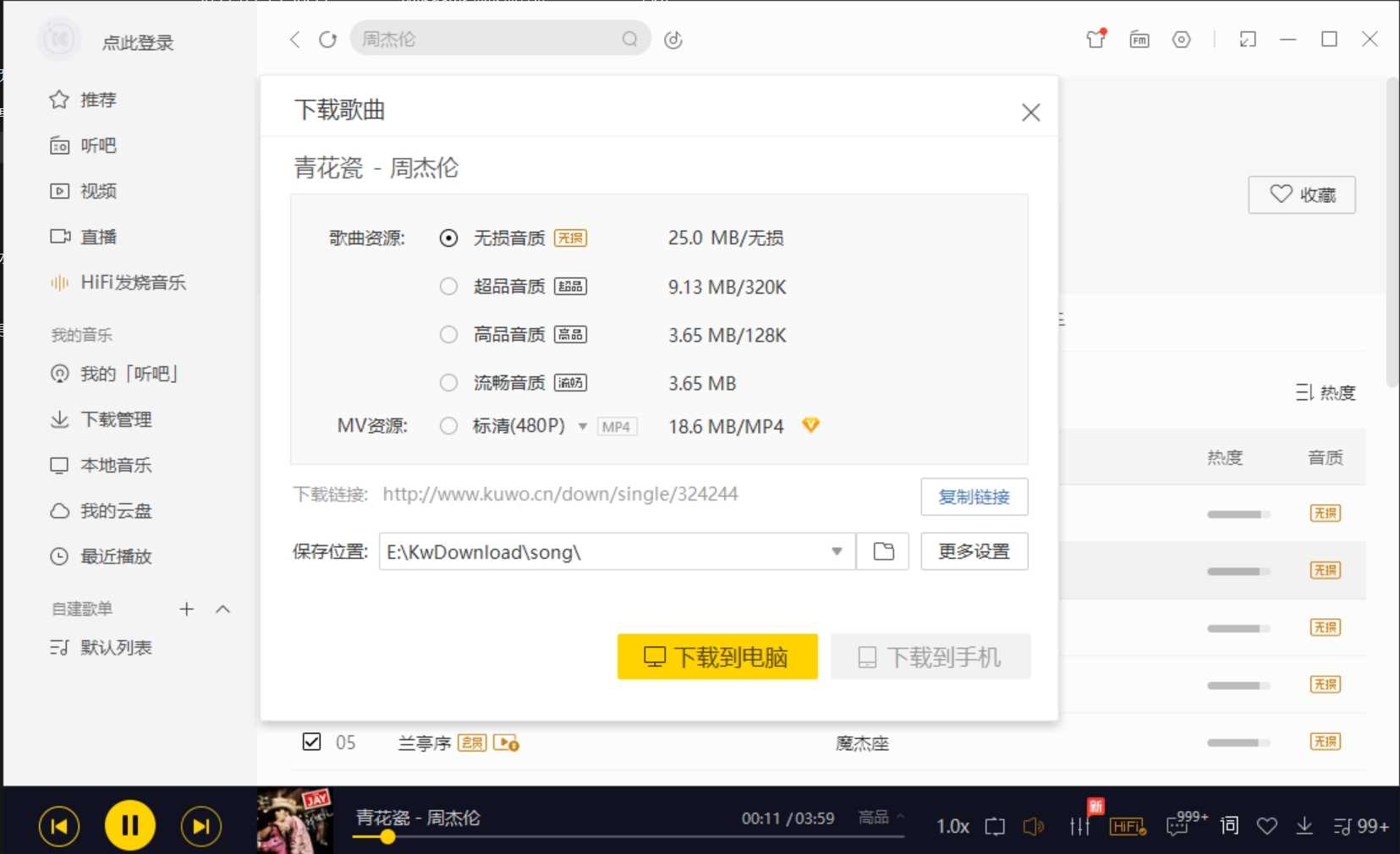Screen dimensions: 1400x854
Task: Change playback speed 1.0x
Action: click(953, 826)
